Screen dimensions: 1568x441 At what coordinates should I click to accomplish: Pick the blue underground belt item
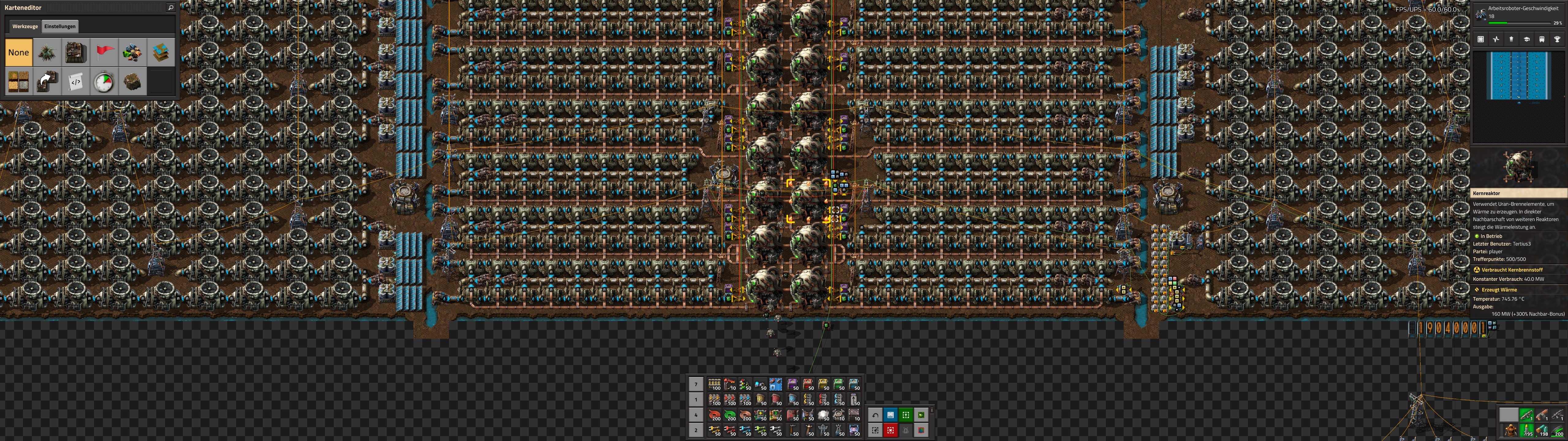click(x=793, y=400)
